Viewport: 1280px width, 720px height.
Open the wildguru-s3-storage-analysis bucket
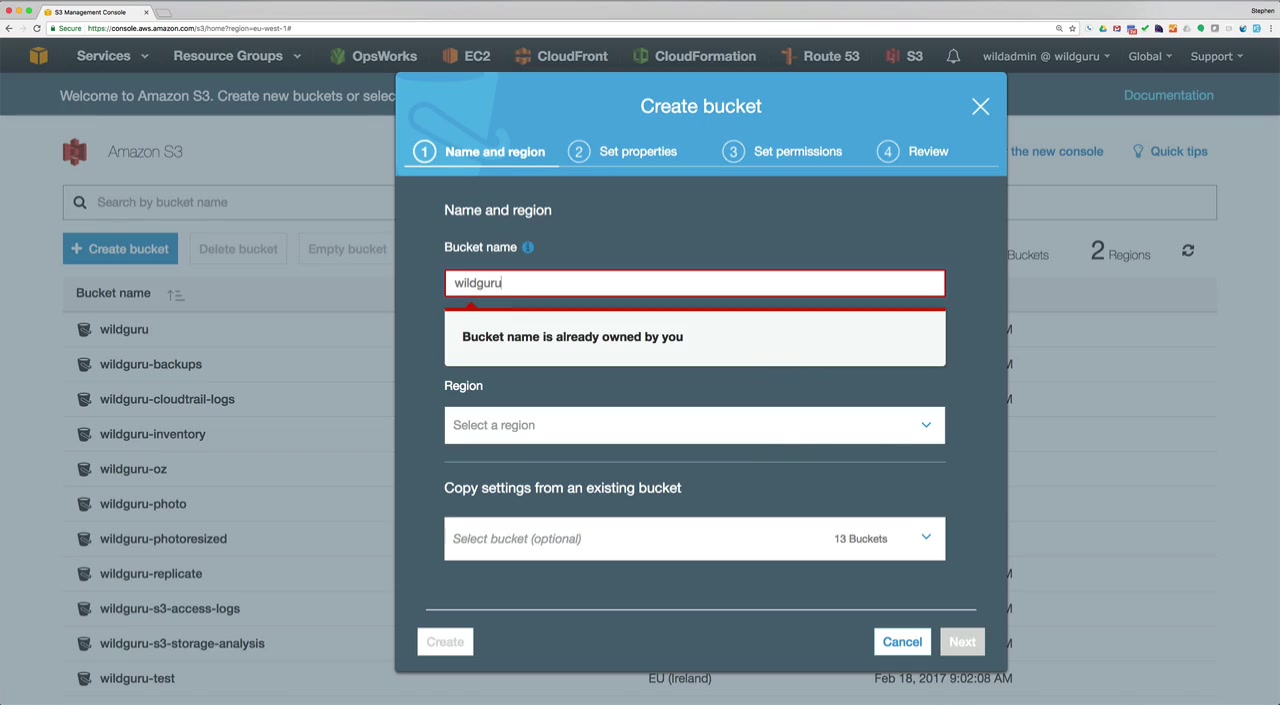click(182, 644)
